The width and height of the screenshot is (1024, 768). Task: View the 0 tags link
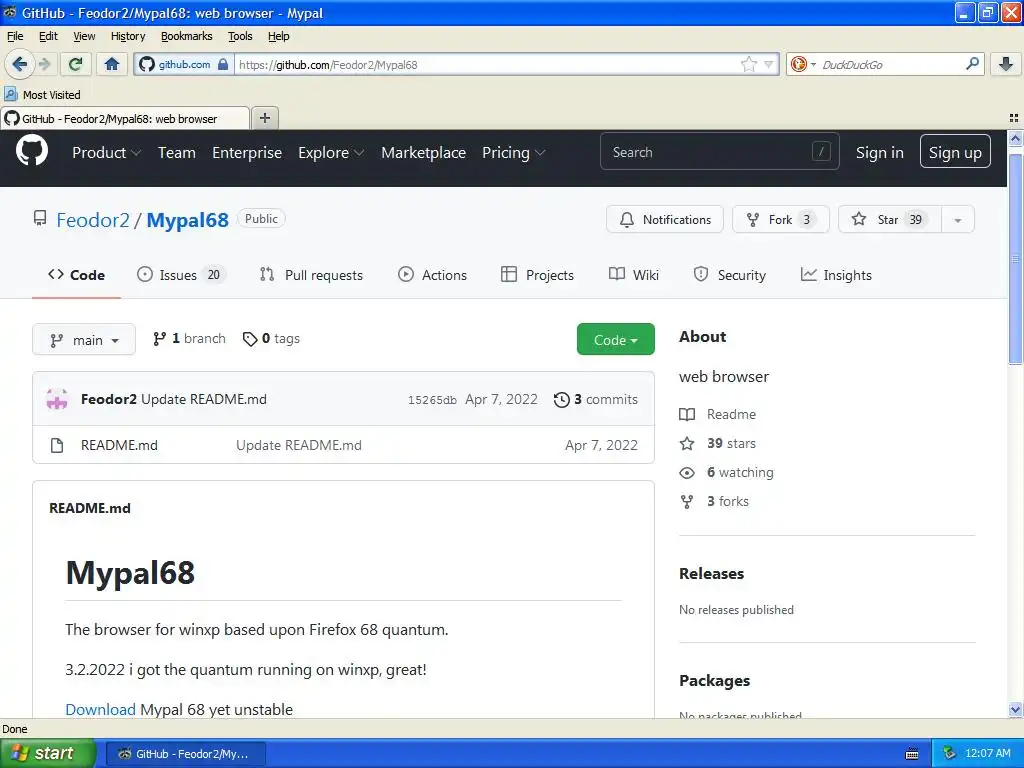pos(271,338)
